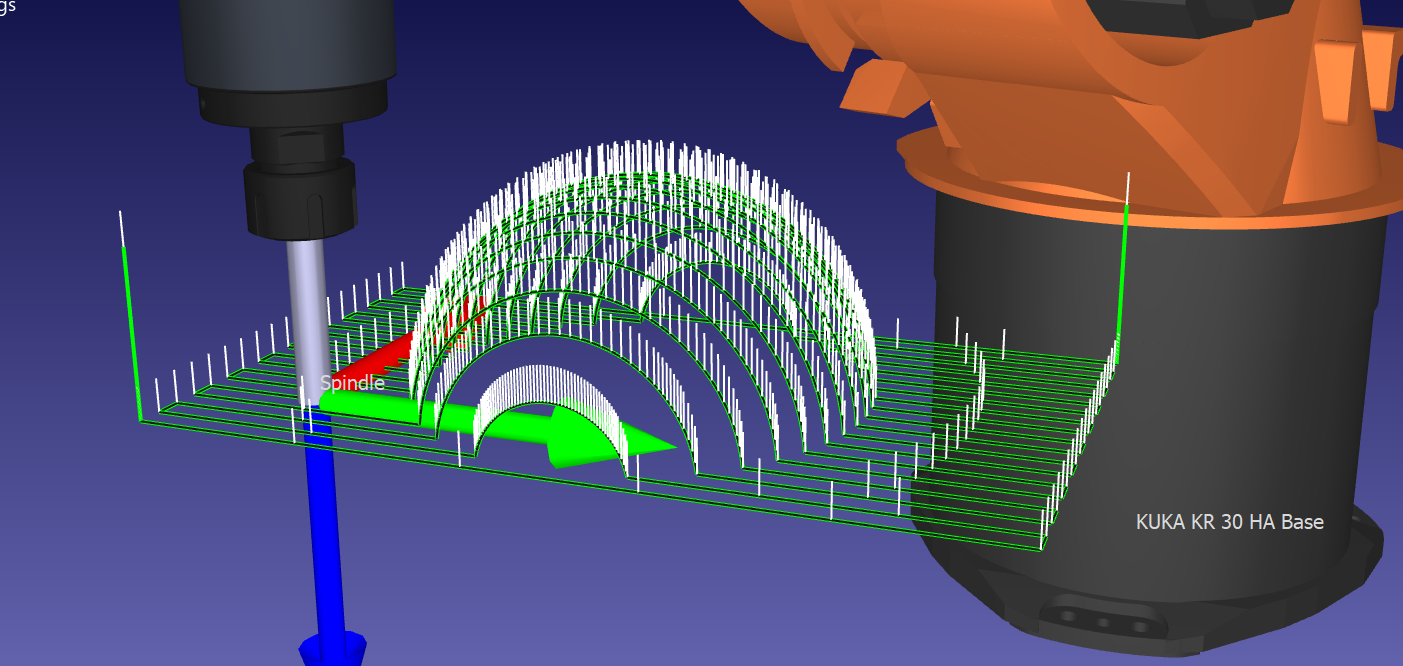Select the green Y-axis arrow

(x=500, y=428)
